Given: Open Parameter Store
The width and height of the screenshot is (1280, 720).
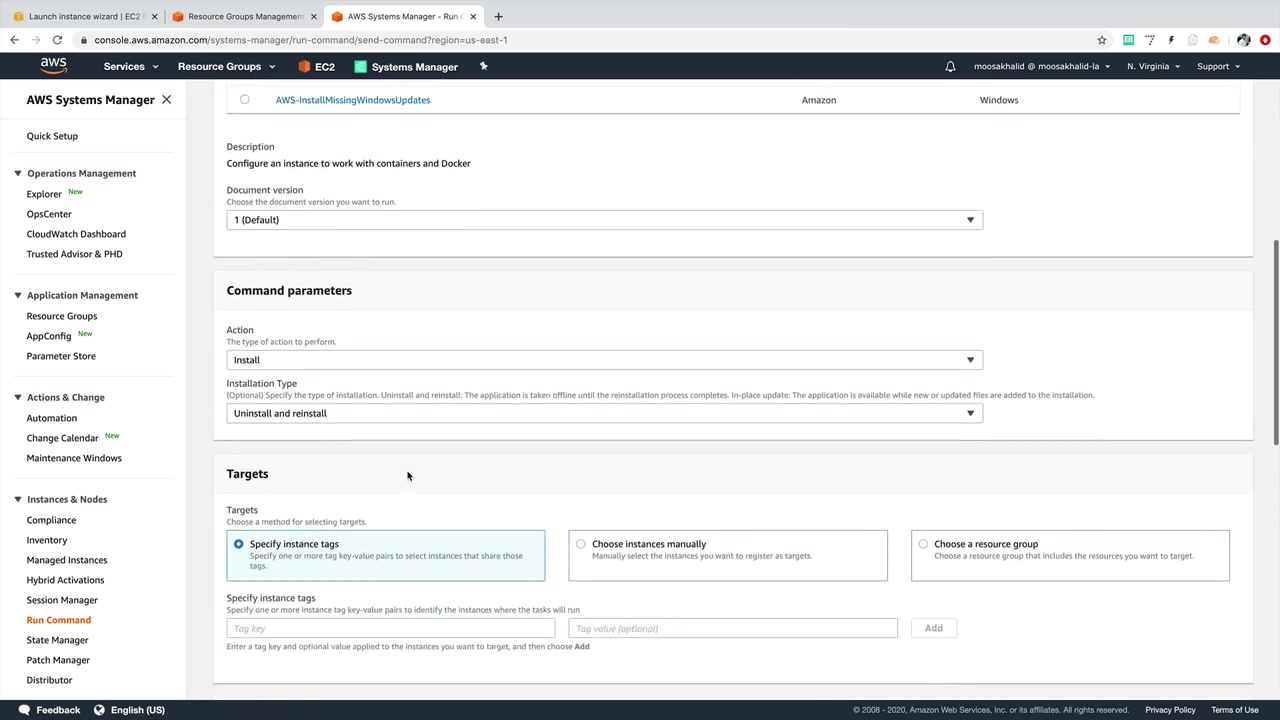Looking at the screenshot, I should coord(61,356).
